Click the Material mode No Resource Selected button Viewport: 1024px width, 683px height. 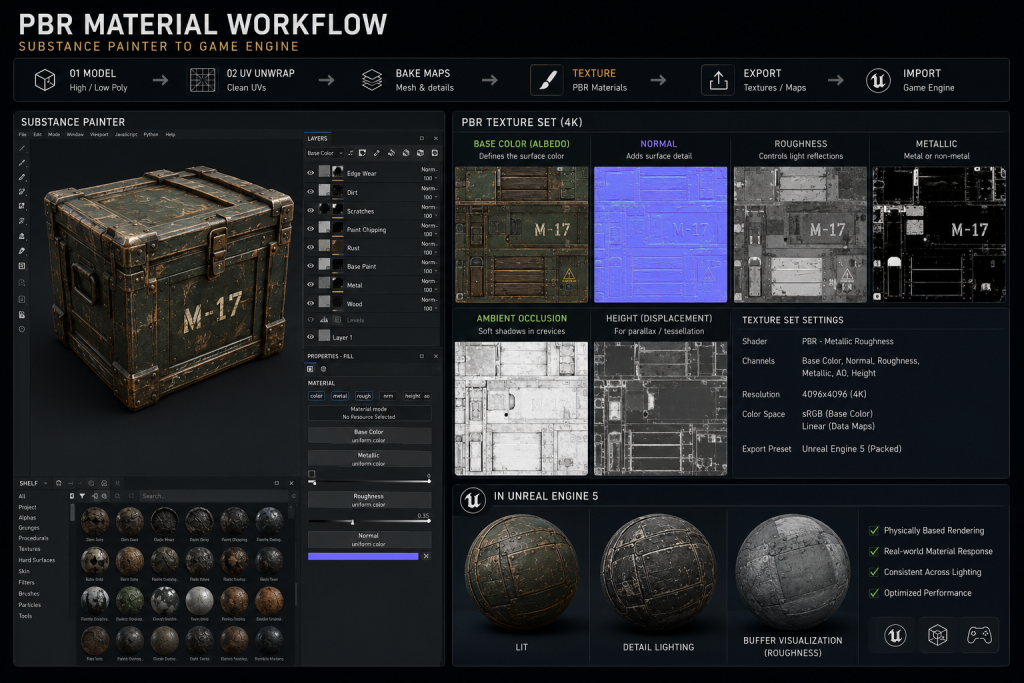369,413
